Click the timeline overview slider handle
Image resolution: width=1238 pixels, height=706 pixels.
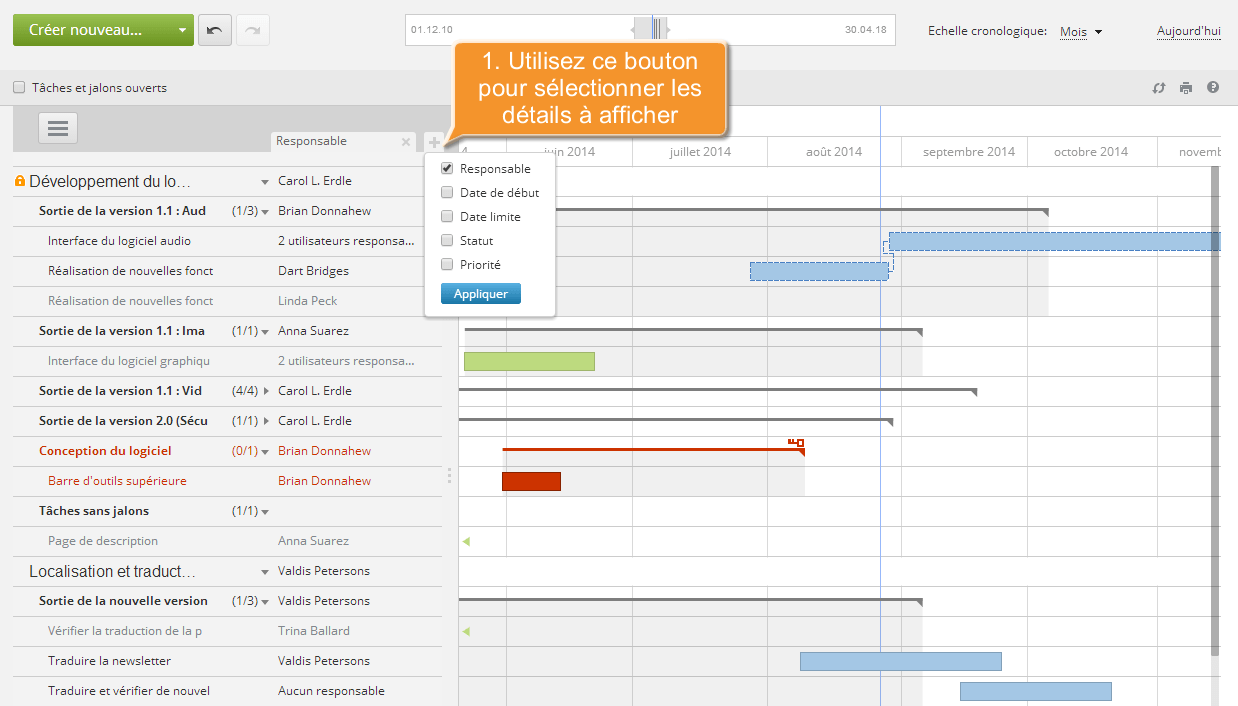click(652, 29)
